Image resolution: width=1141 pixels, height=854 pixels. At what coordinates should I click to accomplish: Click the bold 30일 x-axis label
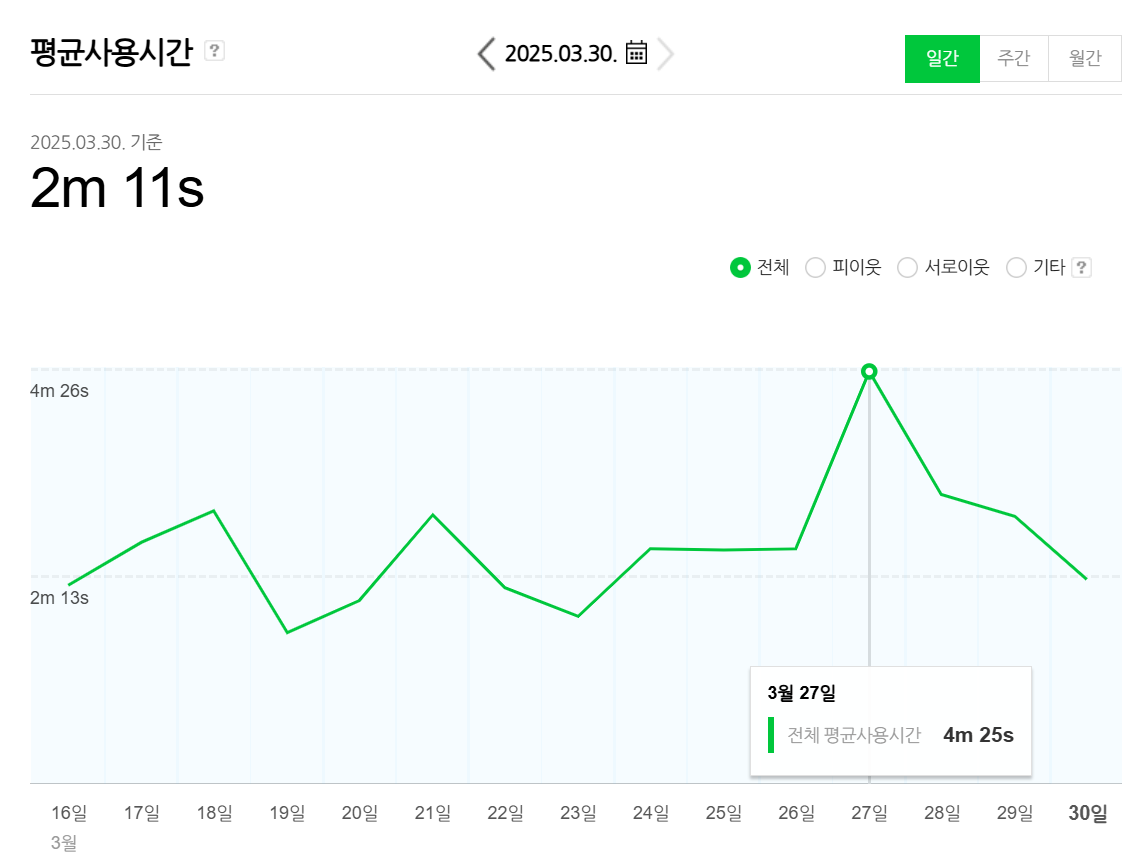[1088, 813]
